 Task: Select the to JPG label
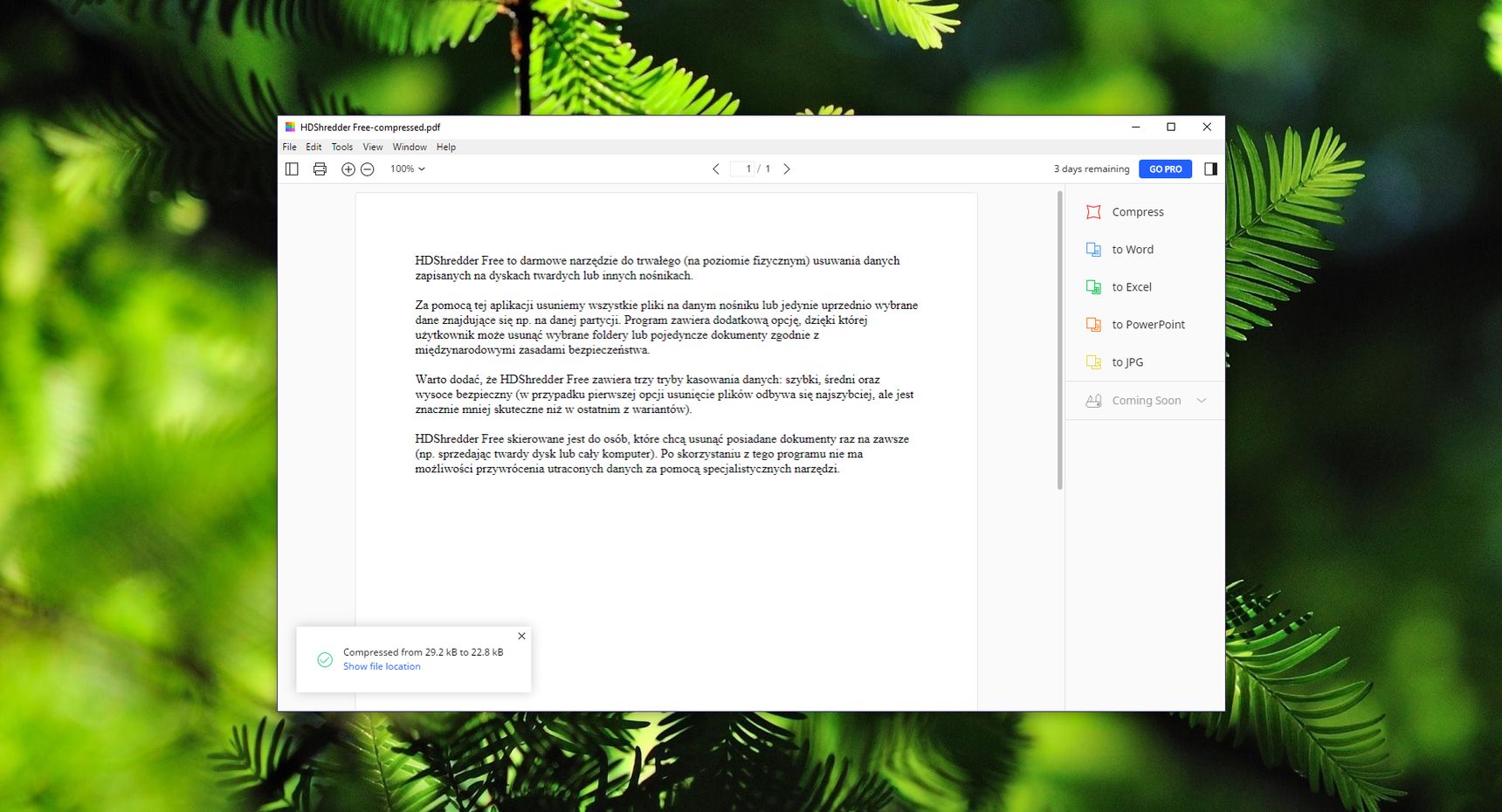[1127, 362]
